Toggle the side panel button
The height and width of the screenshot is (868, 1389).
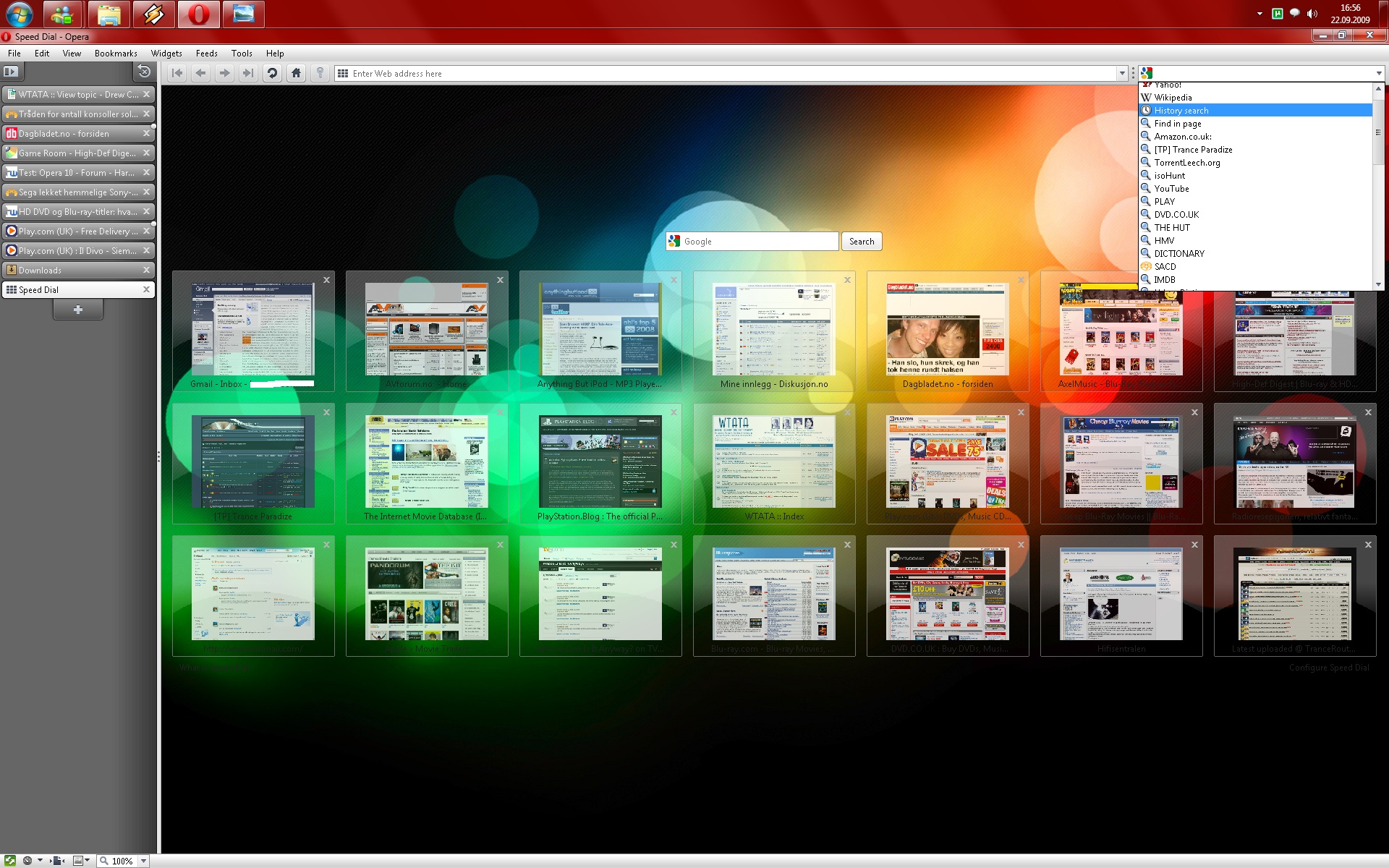coord(11,72)
